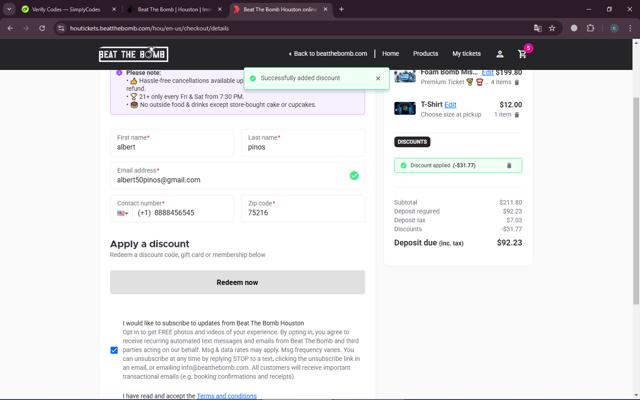The width and height of the screenshot is (640, 400).
Task: Close the active Beat The Bomb online tab
Action: click(325, 9)
